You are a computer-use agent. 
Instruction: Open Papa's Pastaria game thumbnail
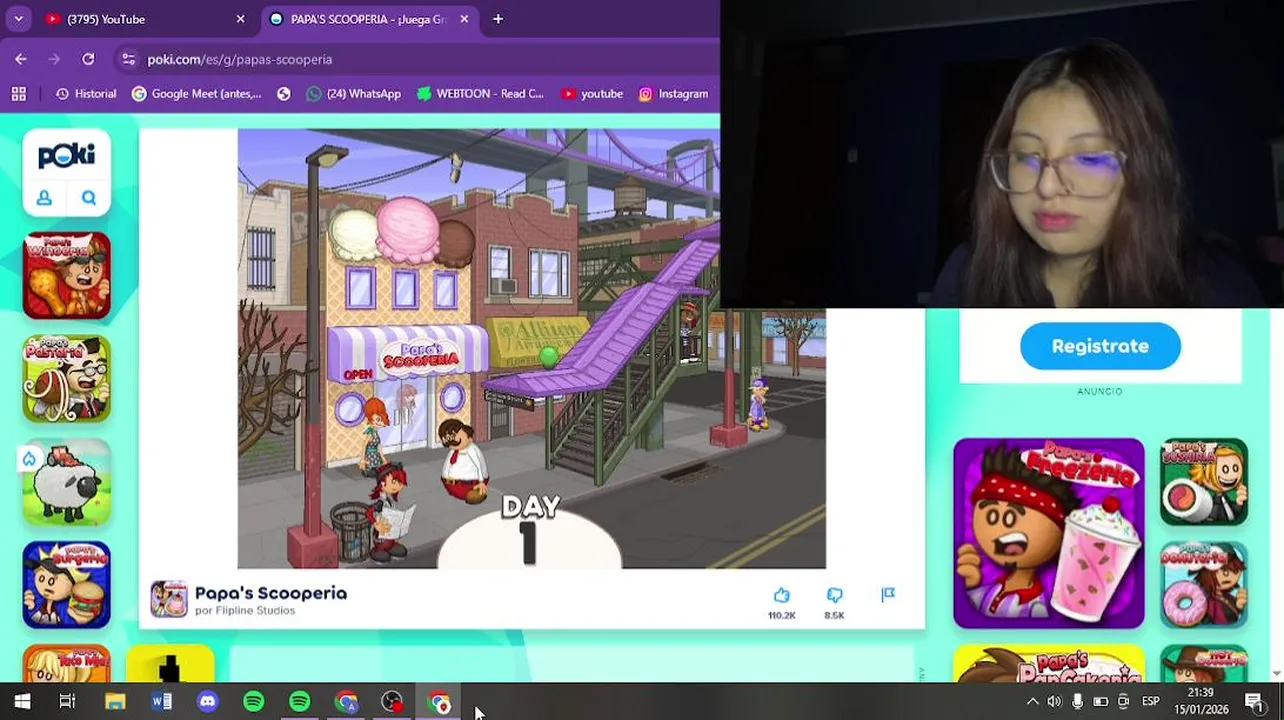[66, 379]
